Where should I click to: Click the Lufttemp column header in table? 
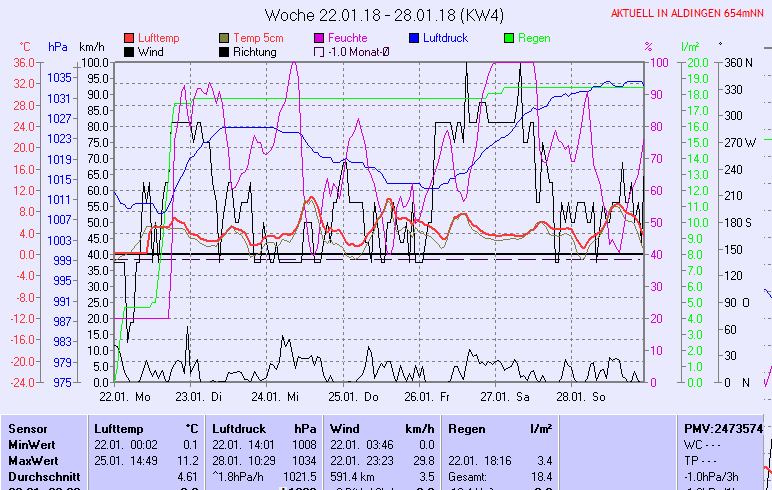click(x=117, y=428)
